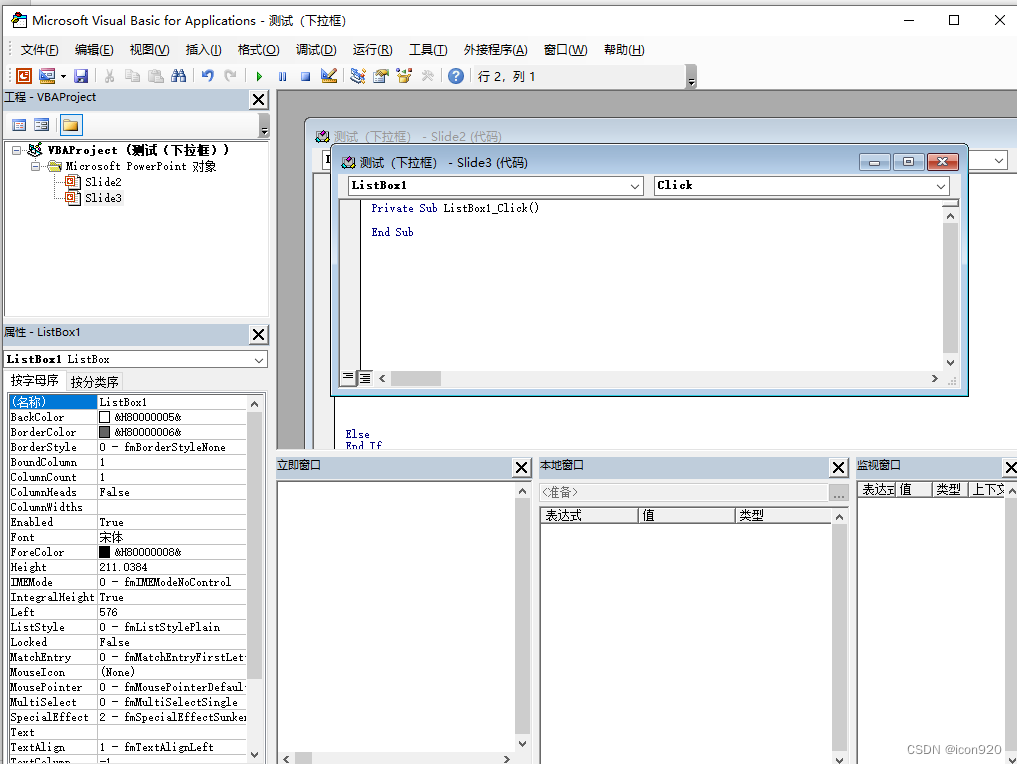
Task: Click the 类型 column header in 监视窗口
Action: pos(949,490)
